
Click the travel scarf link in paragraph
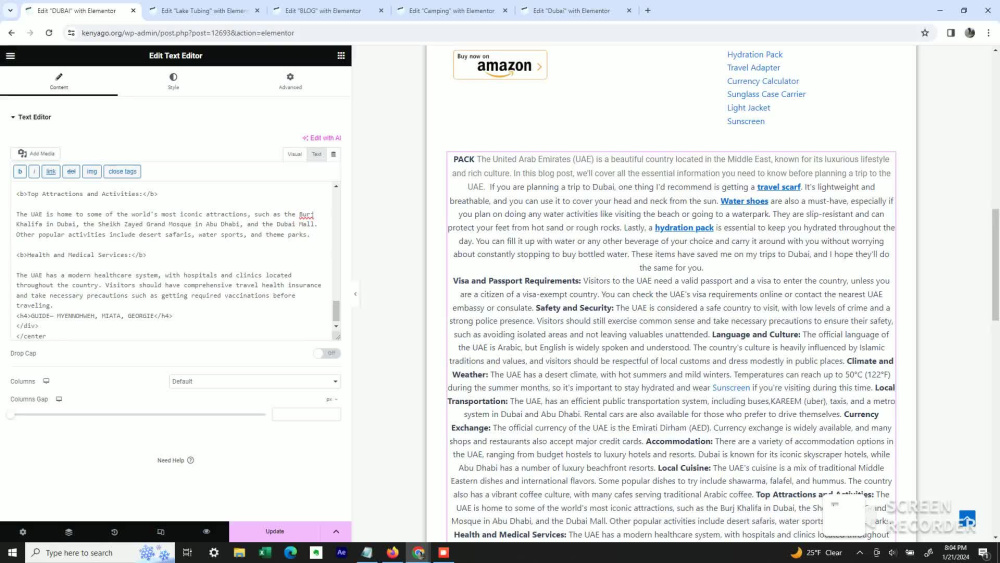click(778, 187)
